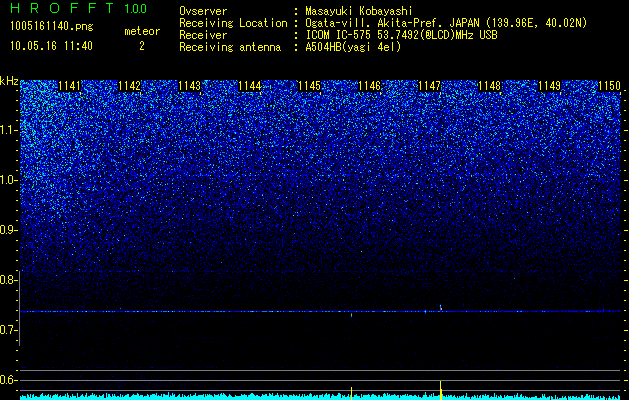Screen dimensions: 629x400
Task: Click the observer name Masayuki Kobayashi
Action: [x=358, y=11]
